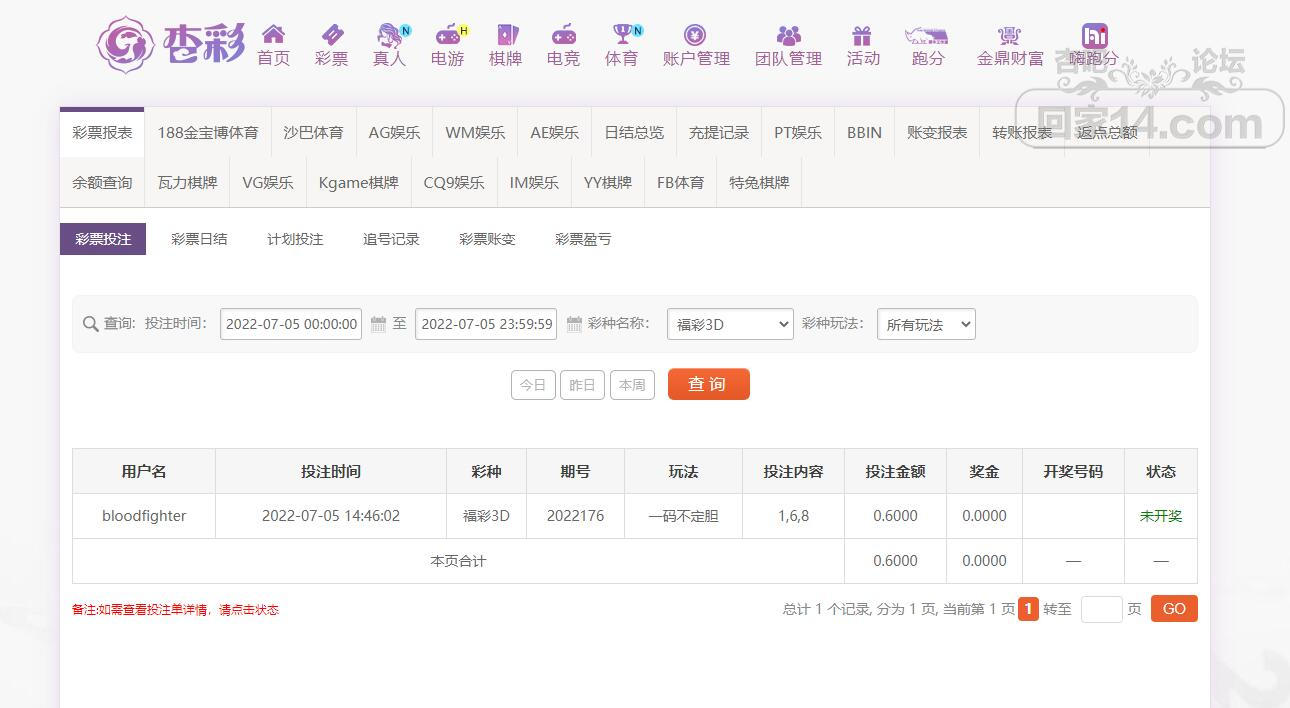
Task: Open calendar icon beside start time
Action: (378, 324)
